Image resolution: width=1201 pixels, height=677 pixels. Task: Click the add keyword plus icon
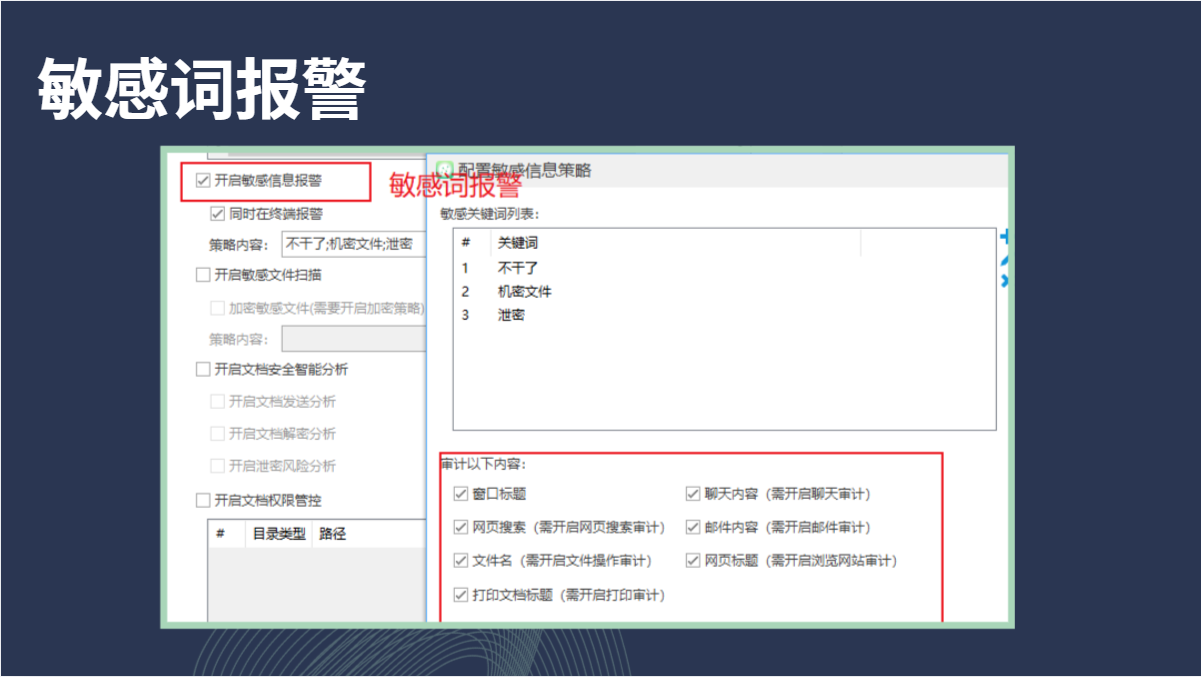click(1004, 237)
